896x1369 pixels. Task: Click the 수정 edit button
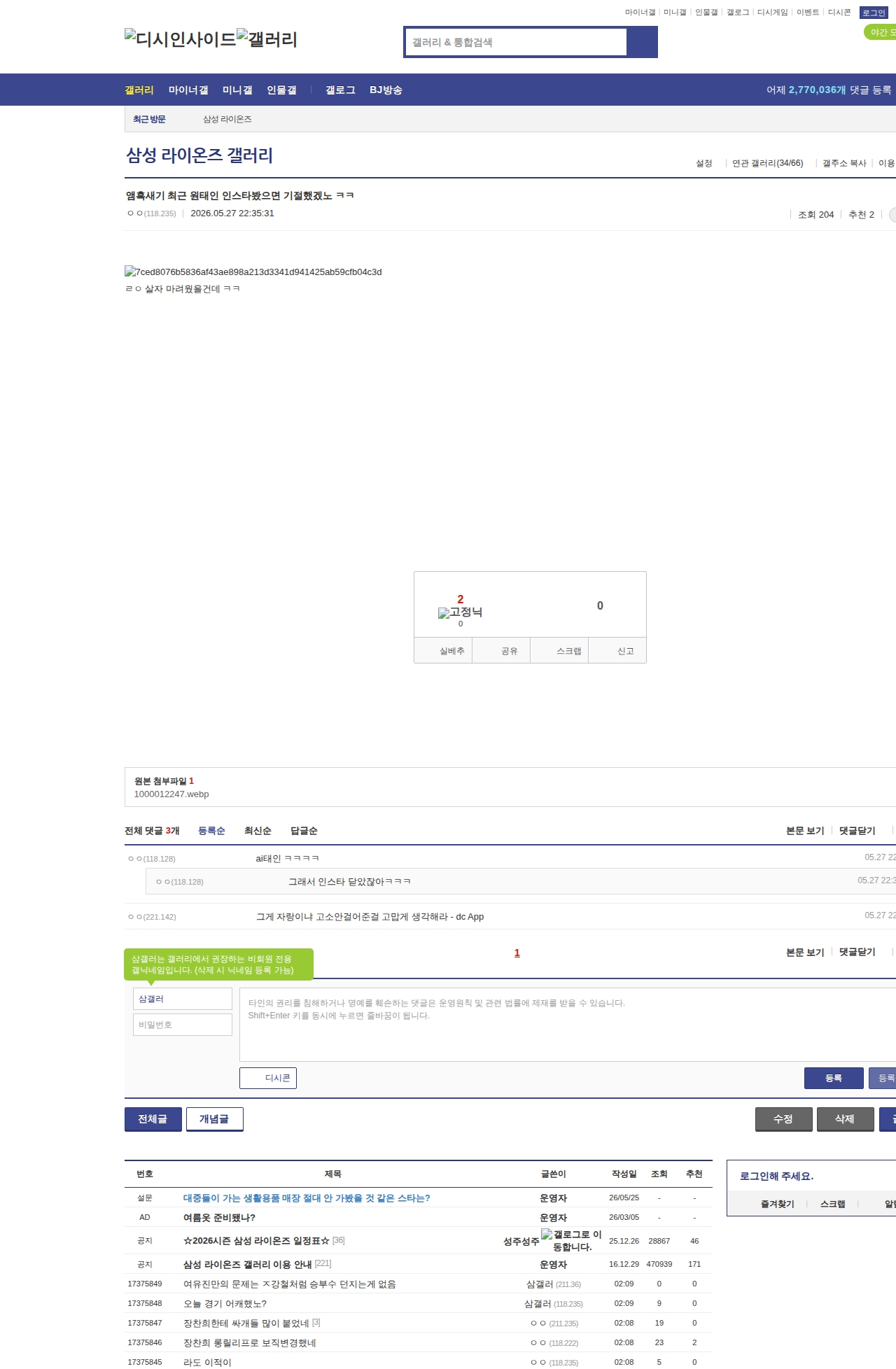coord(784,1119)
